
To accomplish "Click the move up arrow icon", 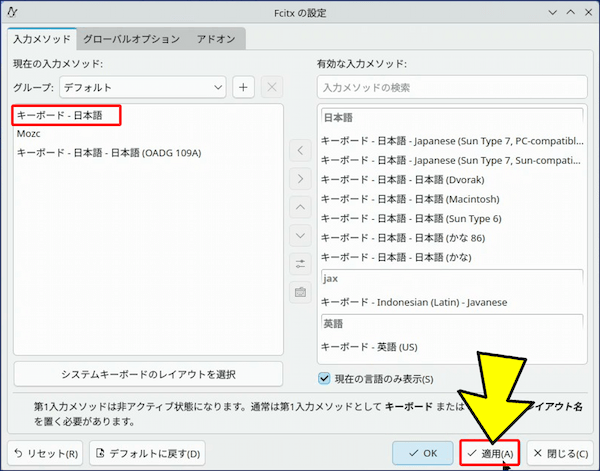I will 300,207.
